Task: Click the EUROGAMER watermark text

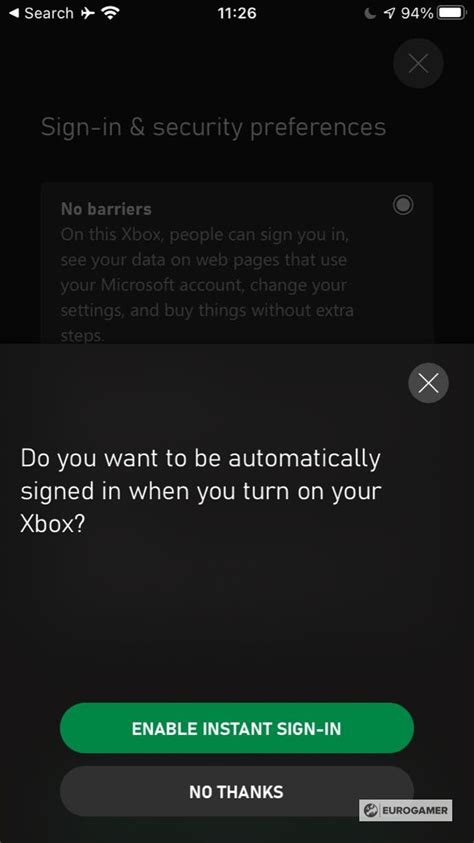Action: 415,810
